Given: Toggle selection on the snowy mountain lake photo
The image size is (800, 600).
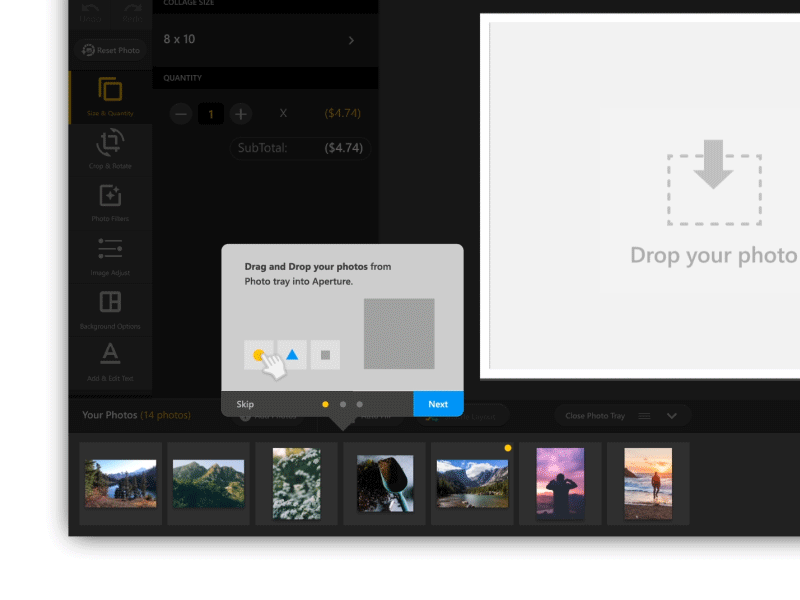Looking at the screenshot, I should (x=472, y=483).
